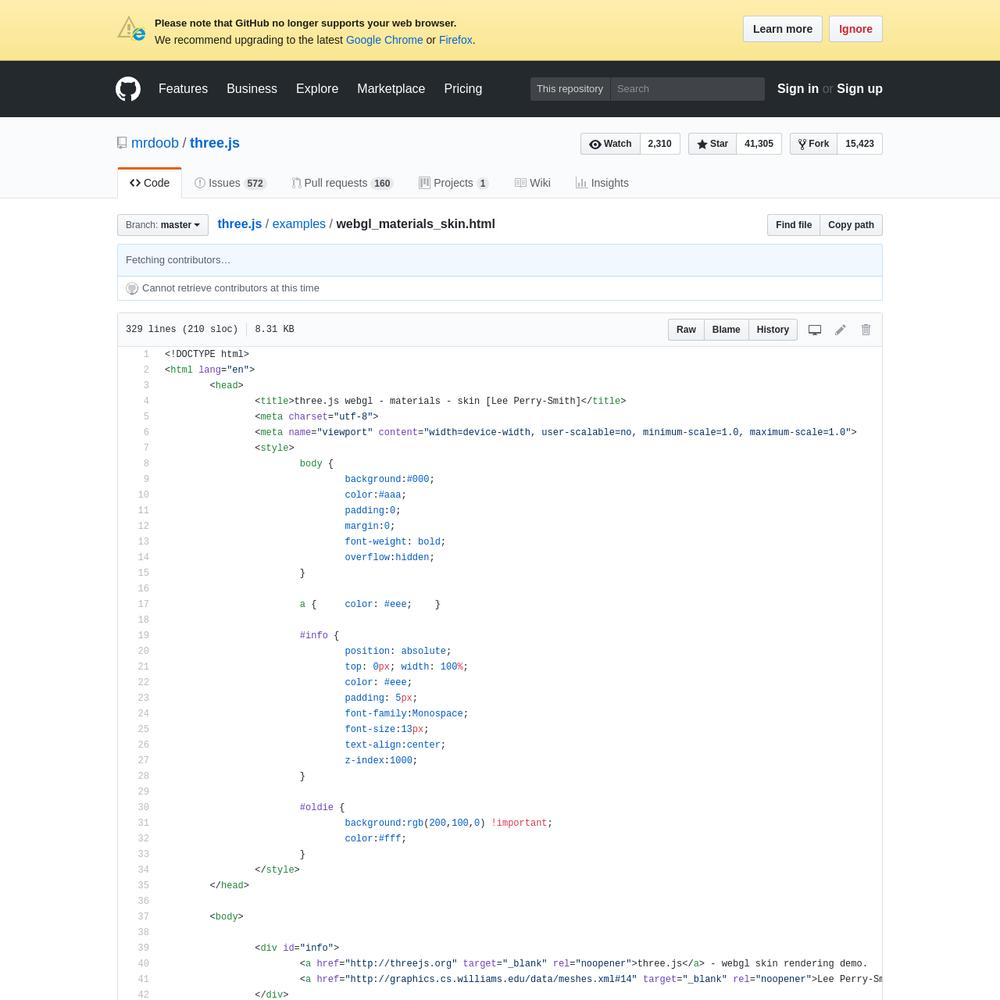Screen dimensions: 1000x1000
Task: Select line number 19 in the code
Action: pyautogui.click(x=143, y=635)
